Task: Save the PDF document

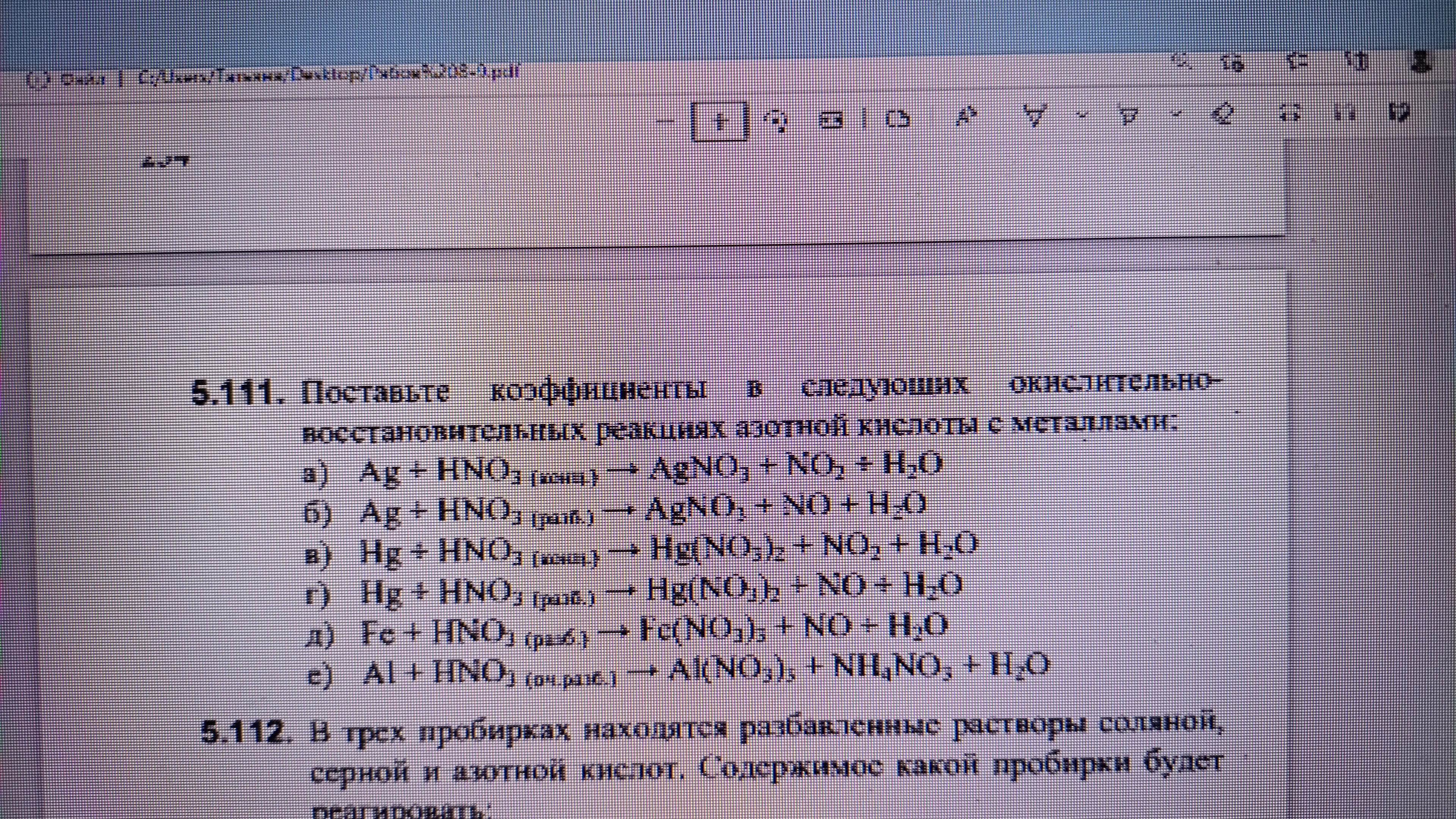Action: tap(1345, 113)
